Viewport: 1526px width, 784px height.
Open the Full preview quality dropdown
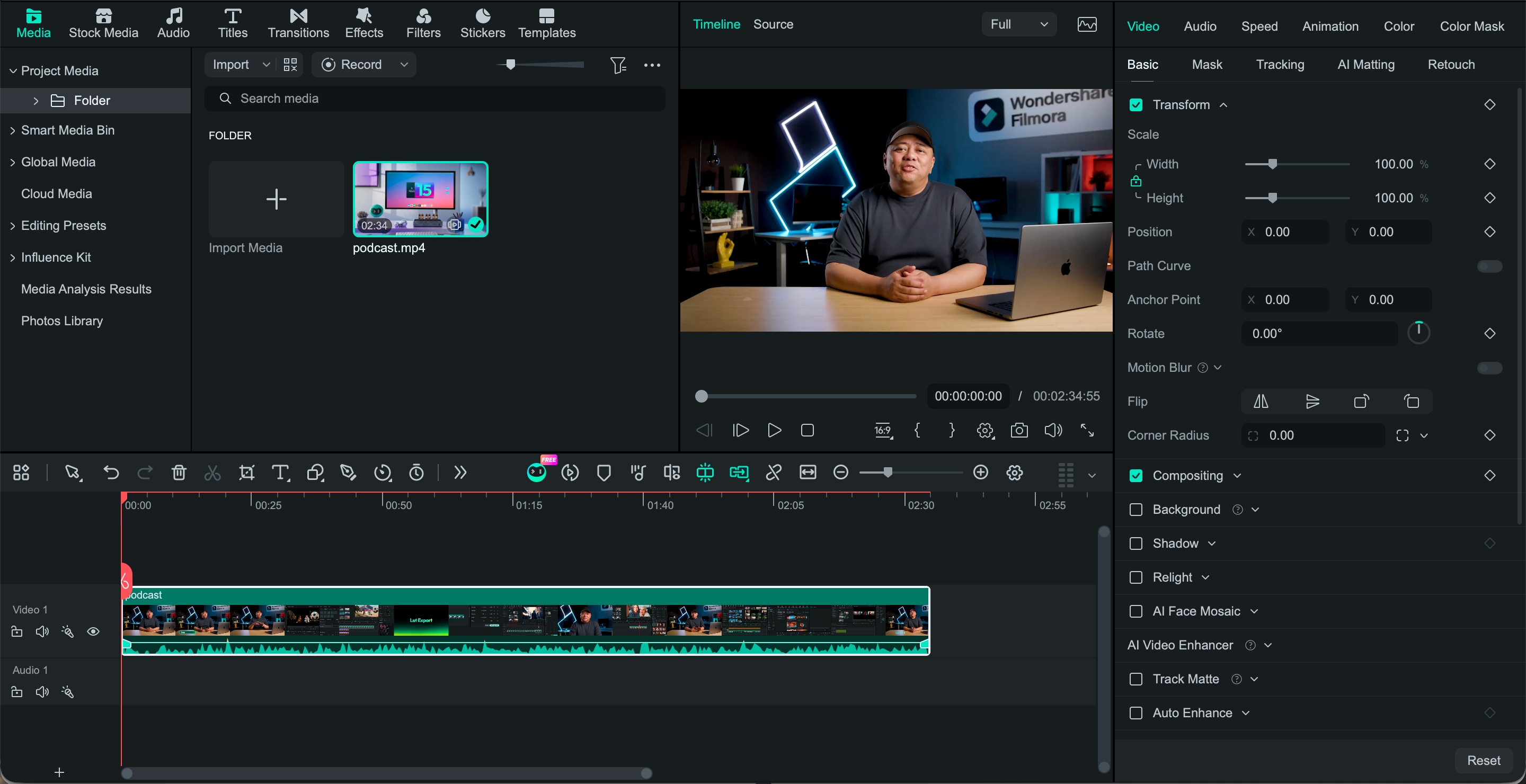tap(1019, 24)
